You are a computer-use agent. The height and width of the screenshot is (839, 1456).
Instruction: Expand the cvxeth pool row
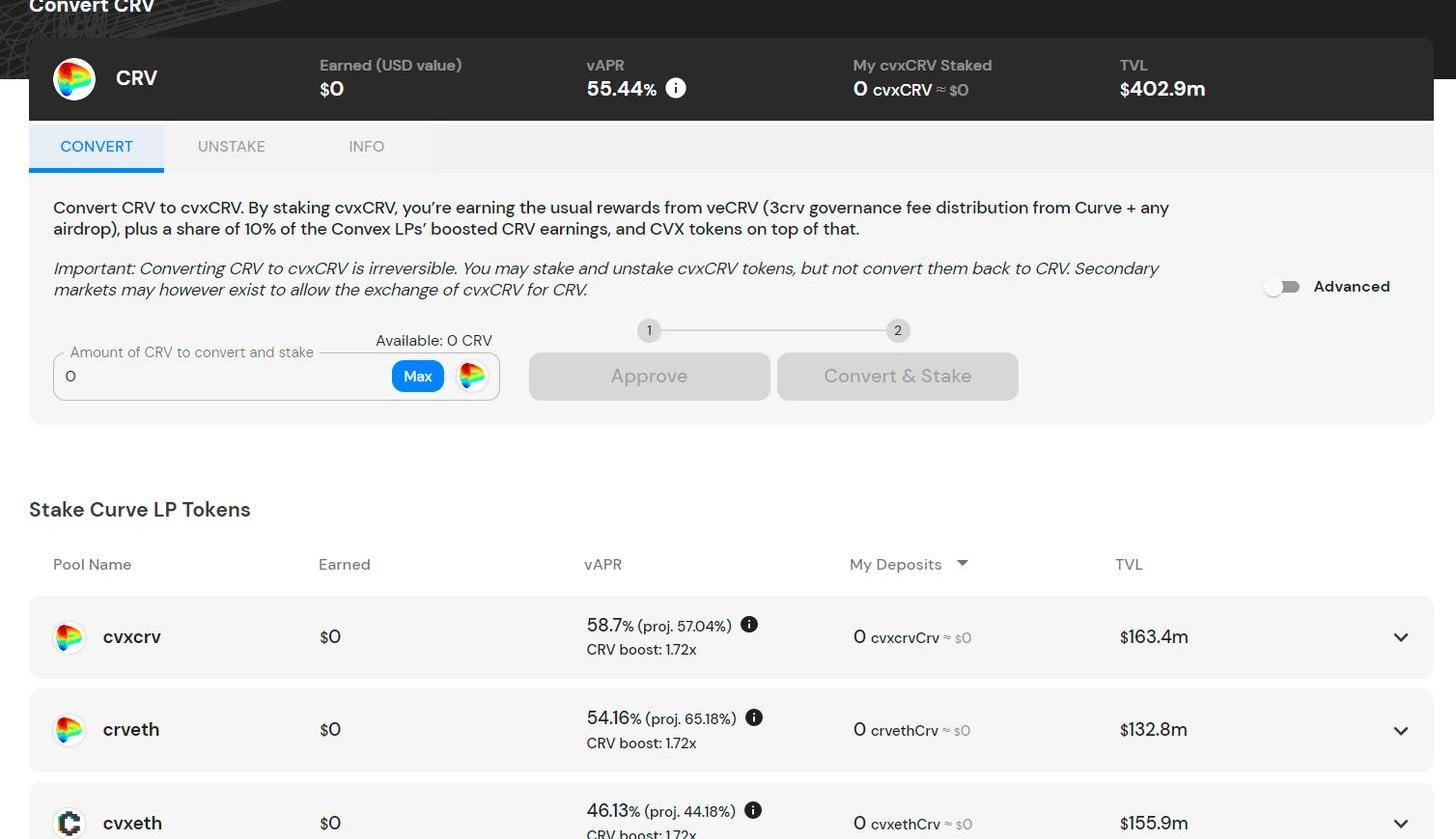click(x=1400, y=823)
